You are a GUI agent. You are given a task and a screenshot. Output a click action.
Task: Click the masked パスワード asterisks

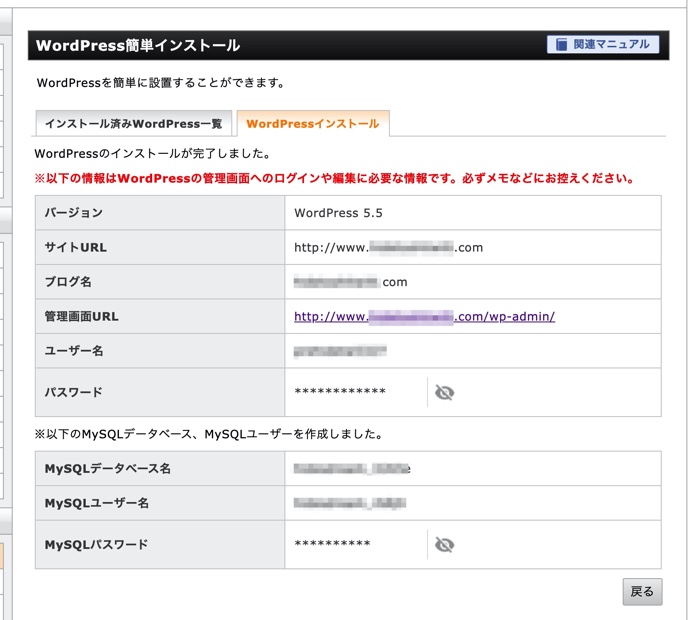coord(340,392)
